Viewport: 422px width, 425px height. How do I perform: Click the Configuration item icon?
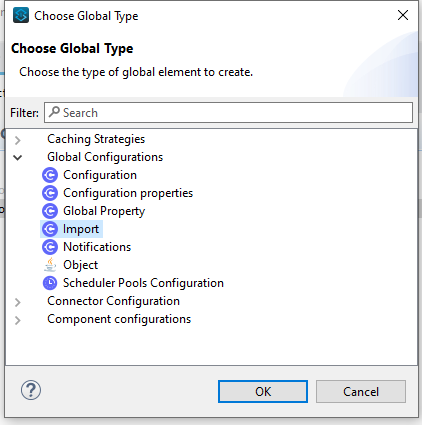(x=50, y=175)
